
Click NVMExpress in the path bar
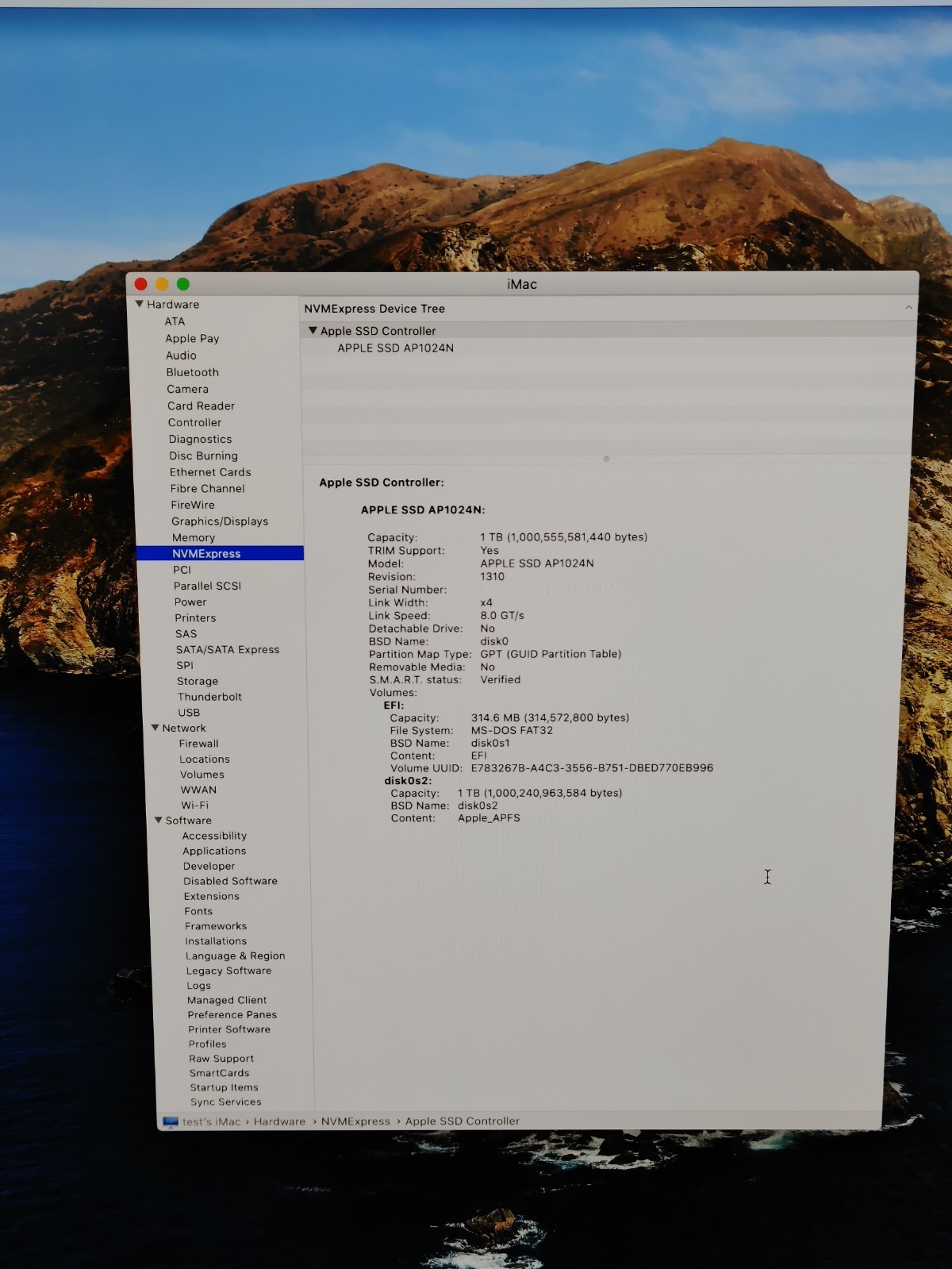click(355, 1121)
